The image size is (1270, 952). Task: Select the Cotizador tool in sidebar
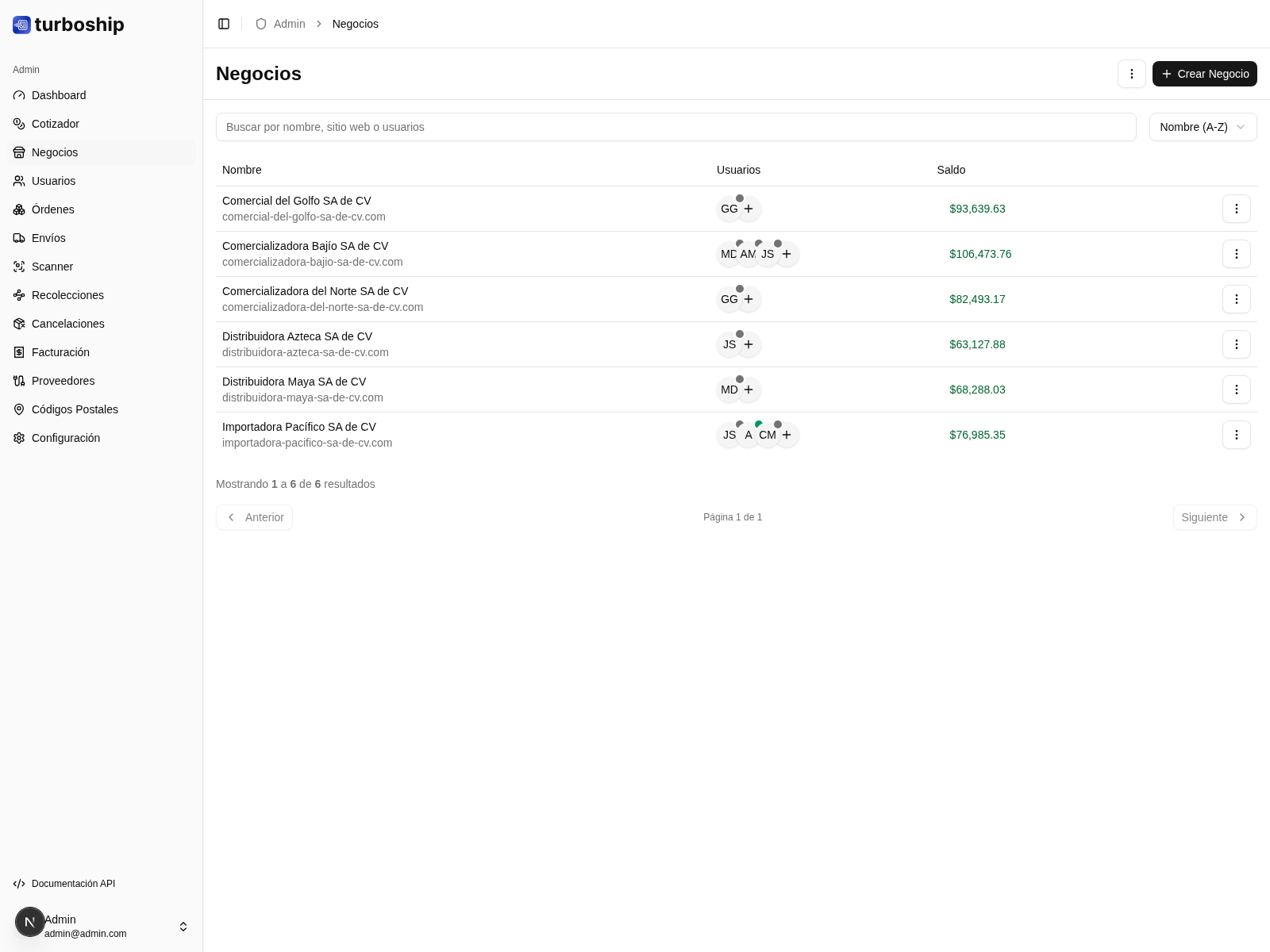click(x=55, y=124)
